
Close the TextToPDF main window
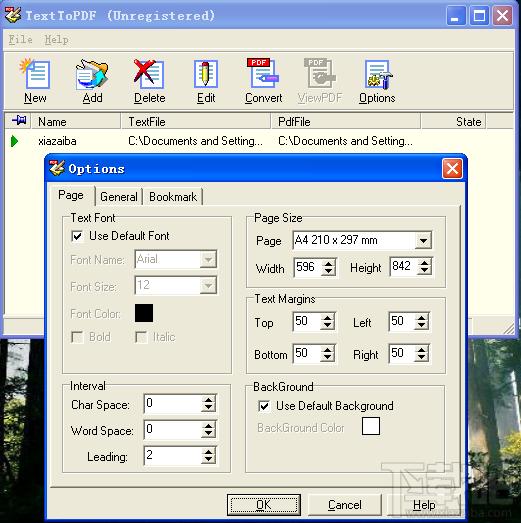[x=502, y=16]
